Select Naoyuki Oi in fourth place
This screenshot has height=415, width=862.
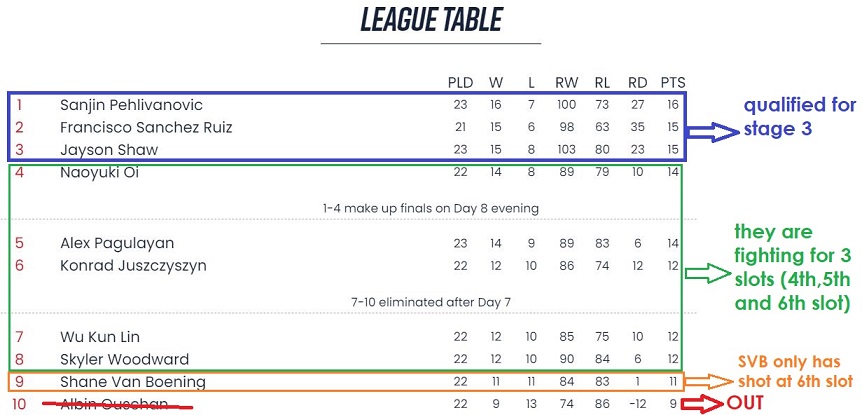tap(100, 173)
